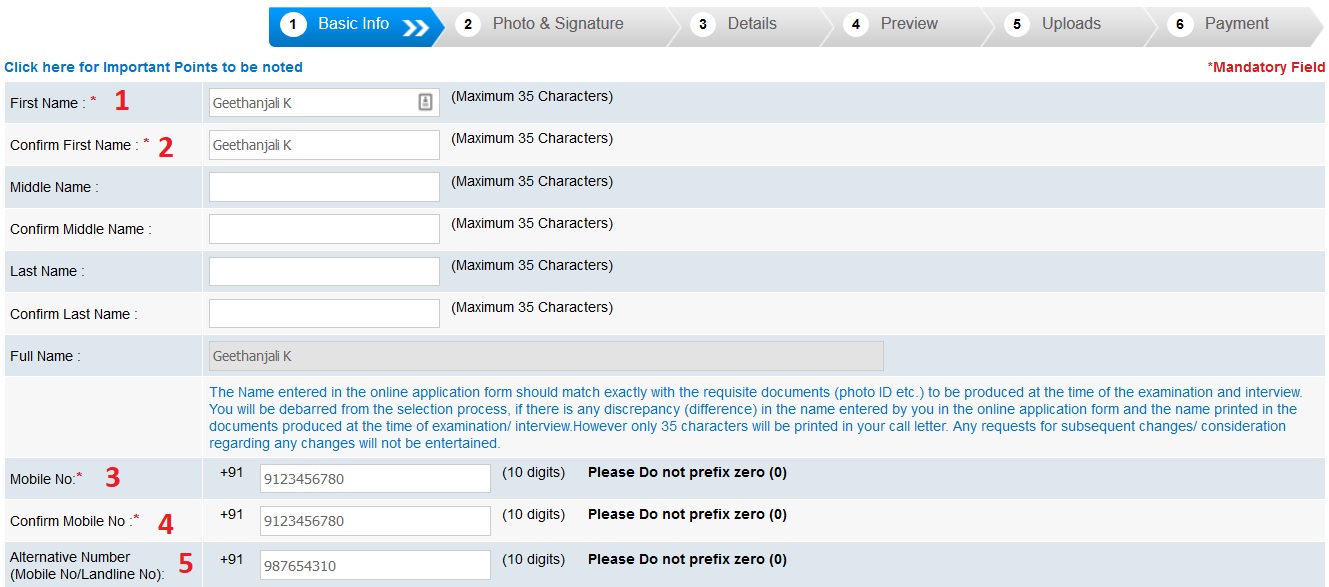Open the Important Points to be noted link
1329x587 pixels.
[153, 67]
